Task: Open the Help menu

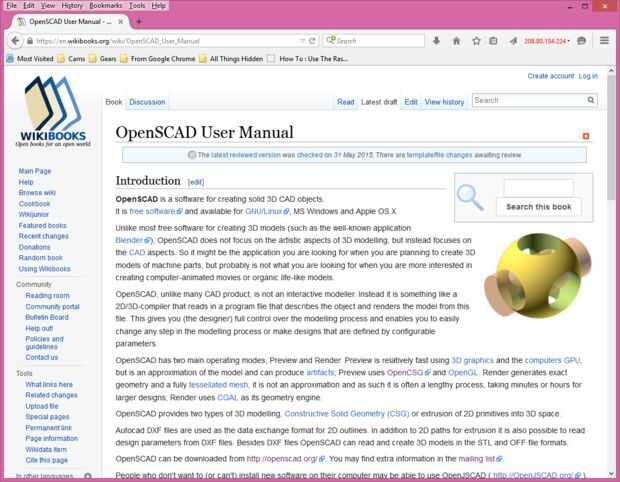Action: pyautogui.click(x=159, y=6)
